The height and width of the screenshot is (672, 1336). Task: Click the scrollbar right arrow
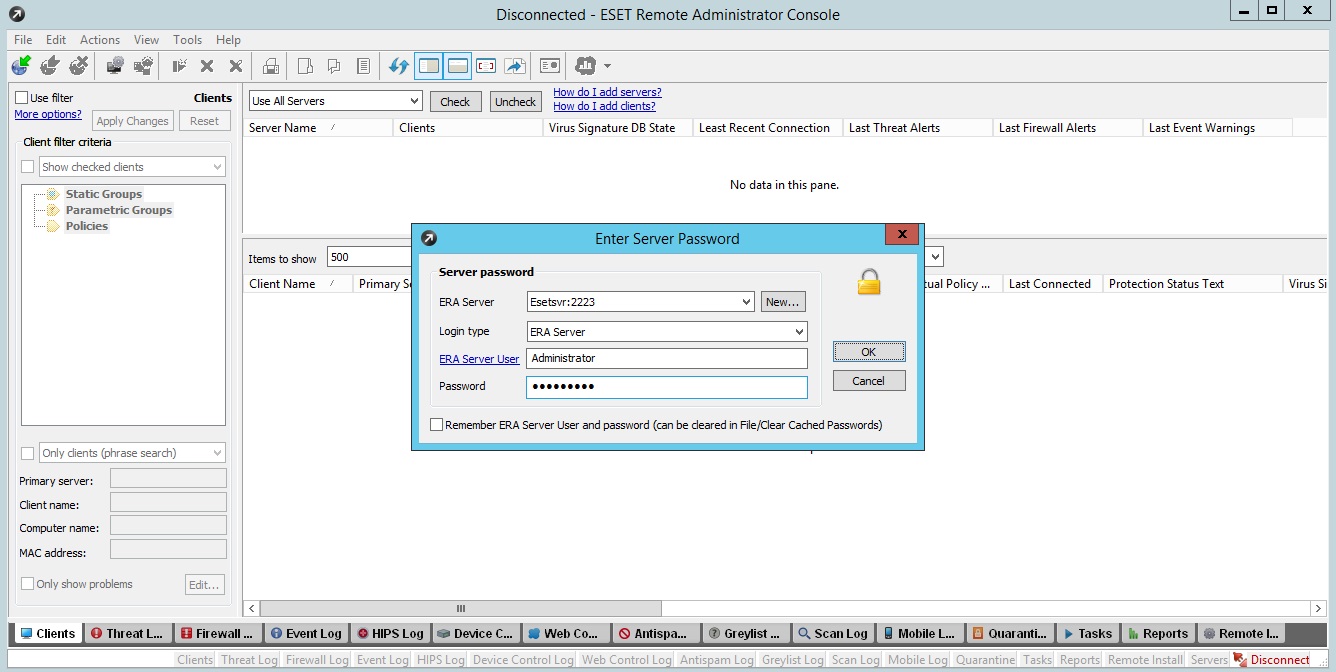tap(1319, 608)
